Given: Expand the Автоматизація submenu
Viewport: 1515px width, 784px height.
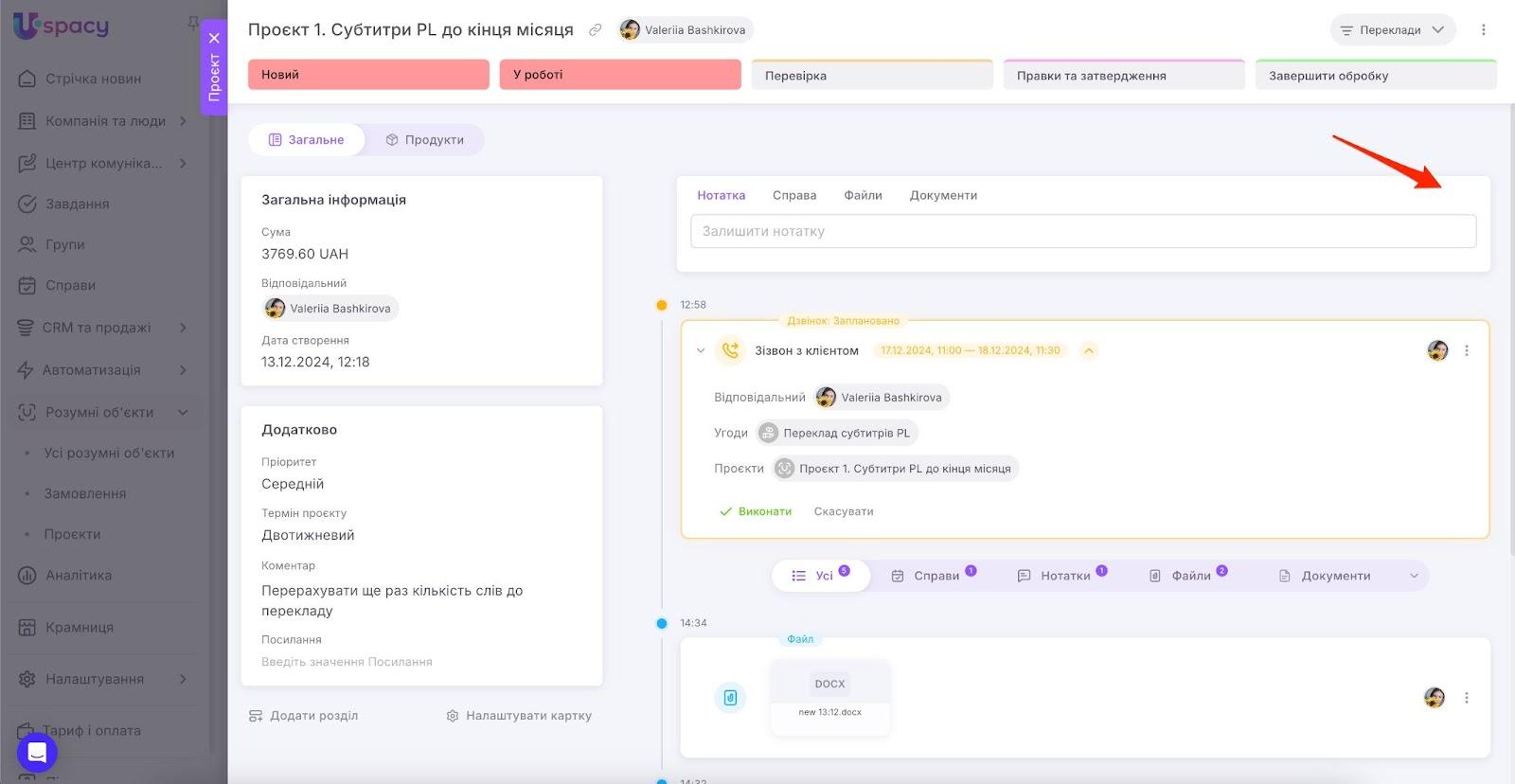Looking at the screenshot, I should tap(183, 370).
